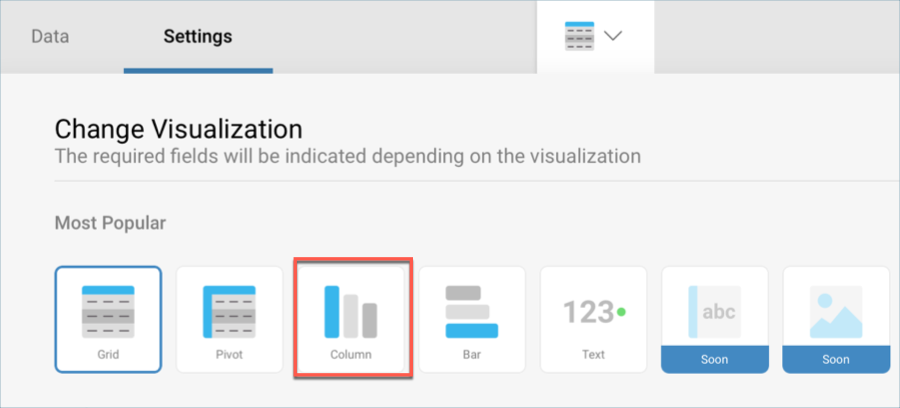Click the "Column" label under the chart
900x408 pixels.
351,354
